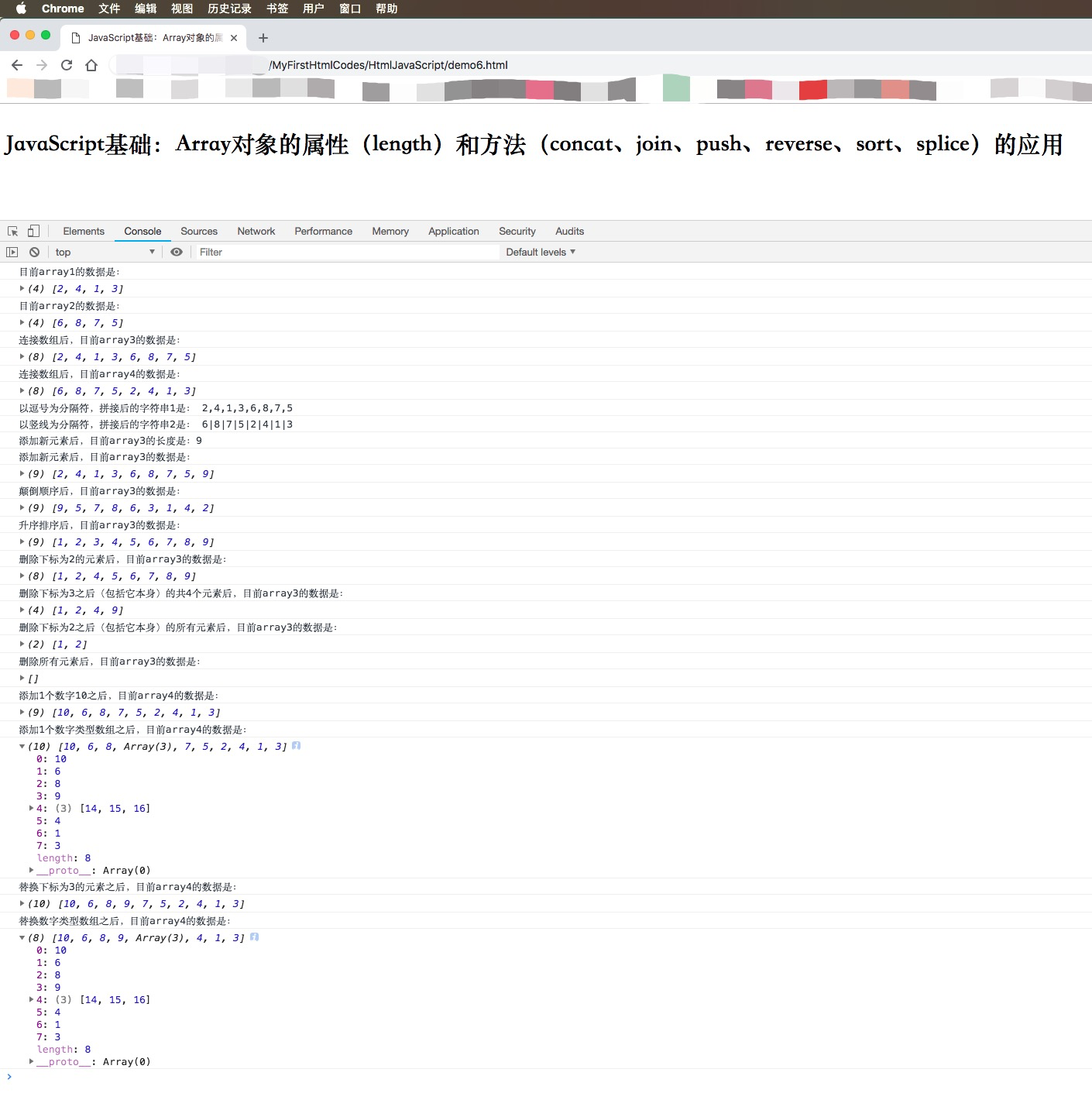The width and height of the screenshot is (1092, 1093).
Task: Expand the empty [] array
Action: (x=22, y=678)
